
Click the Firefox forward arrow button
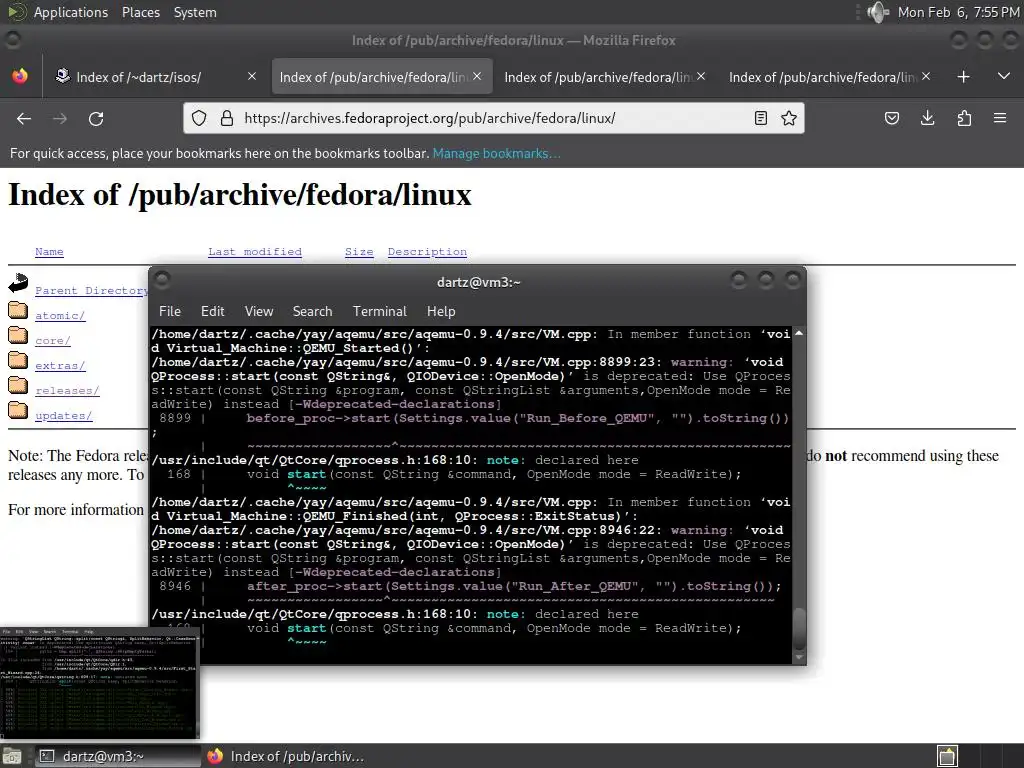pyautogui.click(x=60, y=118)
